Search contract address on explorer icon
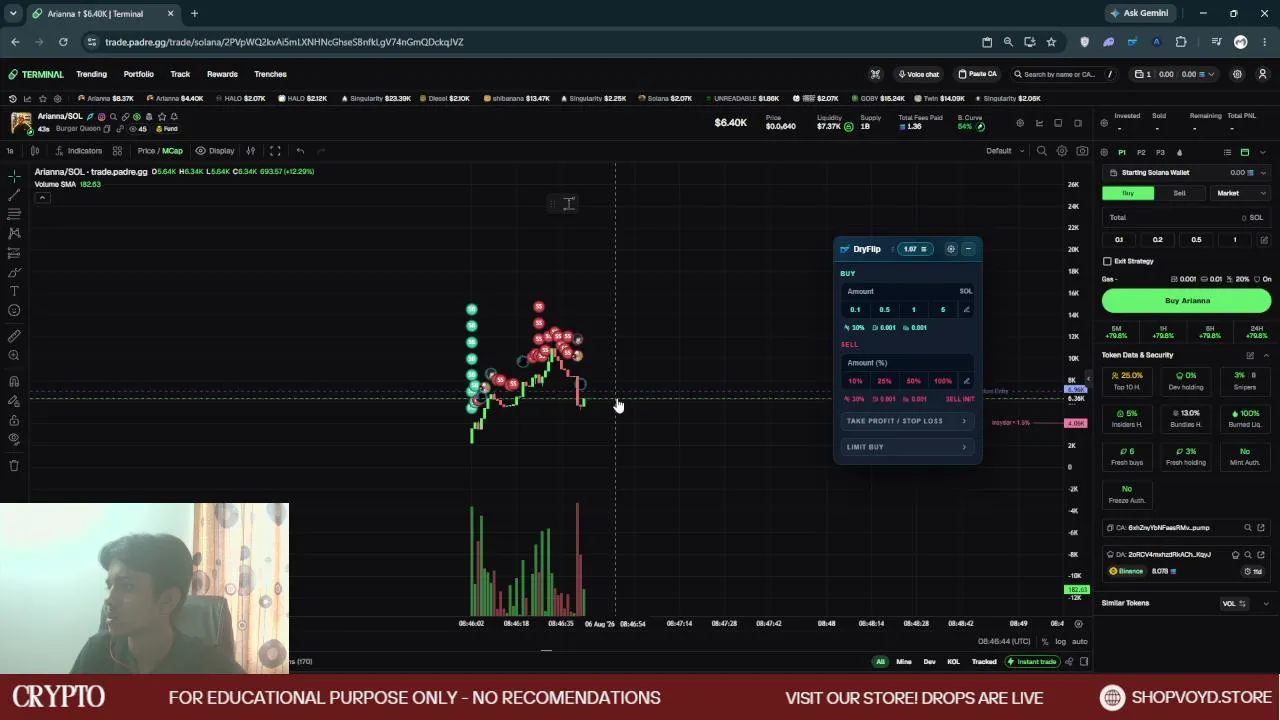This screenshot has height=720, width=1280. click(x=1247, y=528)
